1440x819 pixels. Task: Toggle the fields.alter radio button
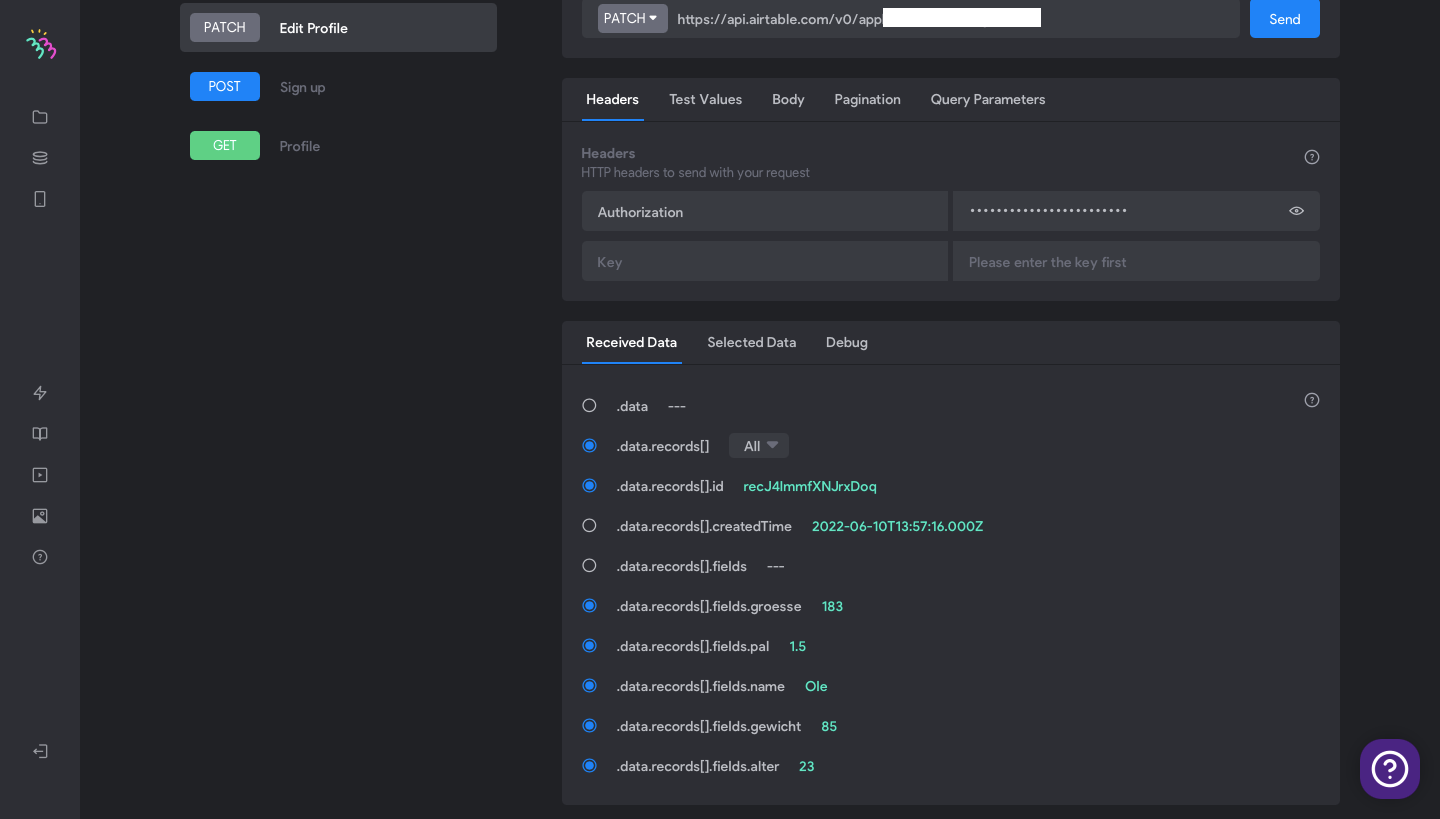[x=589, y=765]
